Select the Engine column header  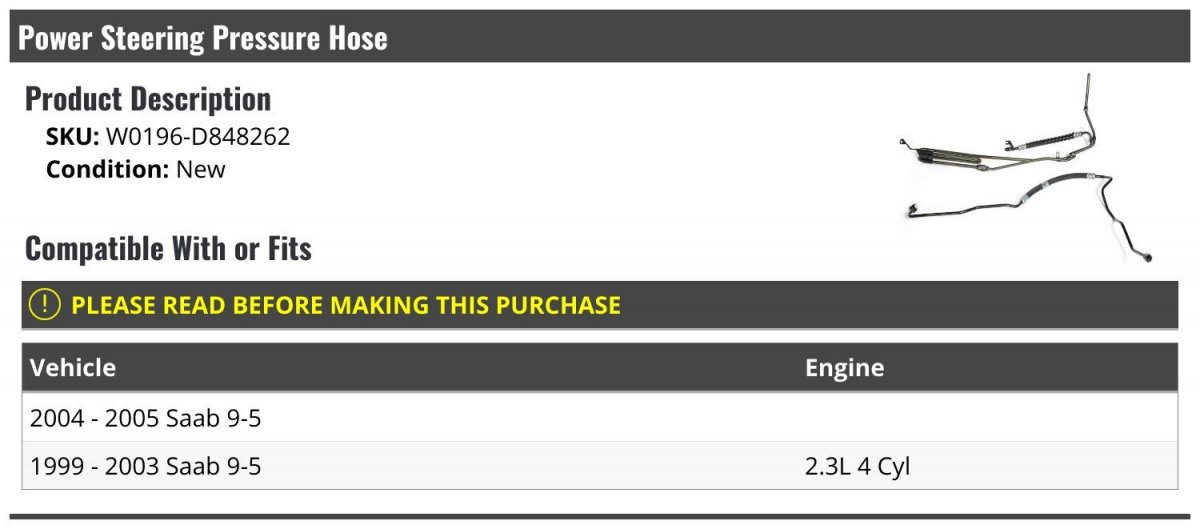845,367
